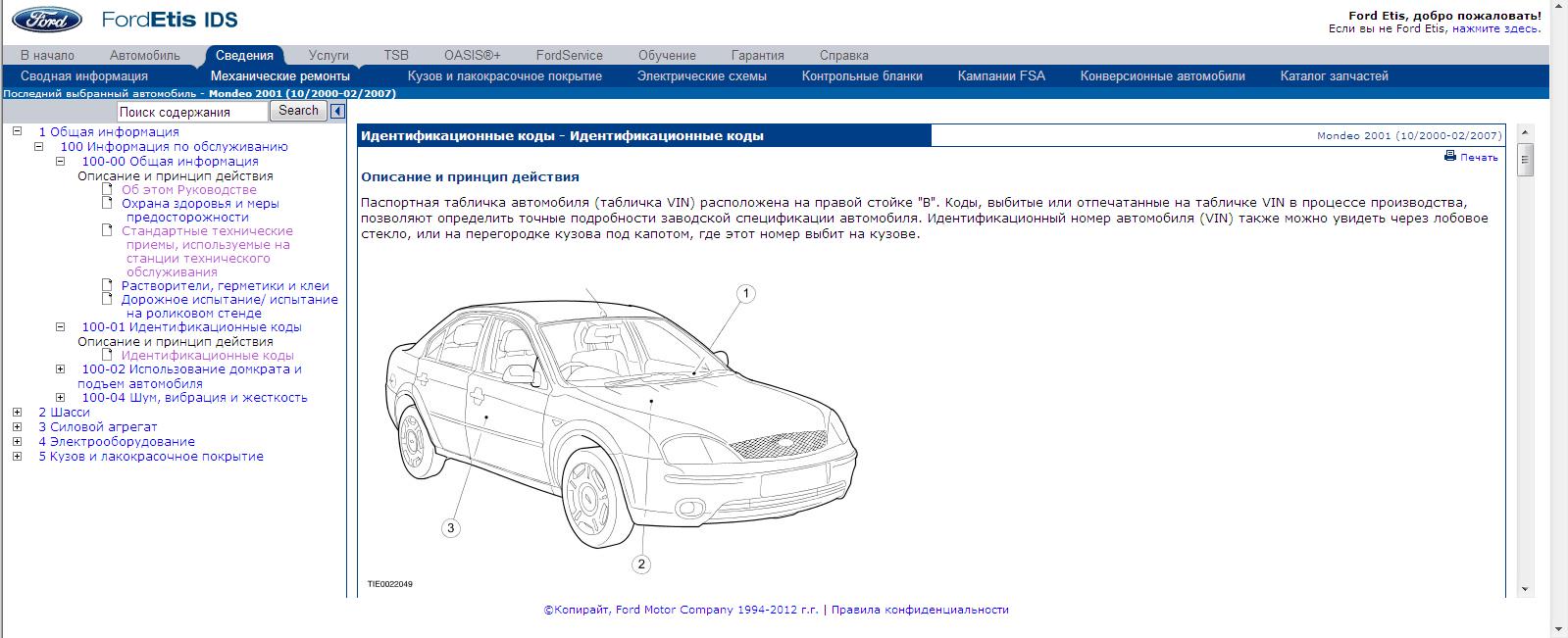Go to the В начало tab
The image size is (1568, 638).
pos(47,55)
